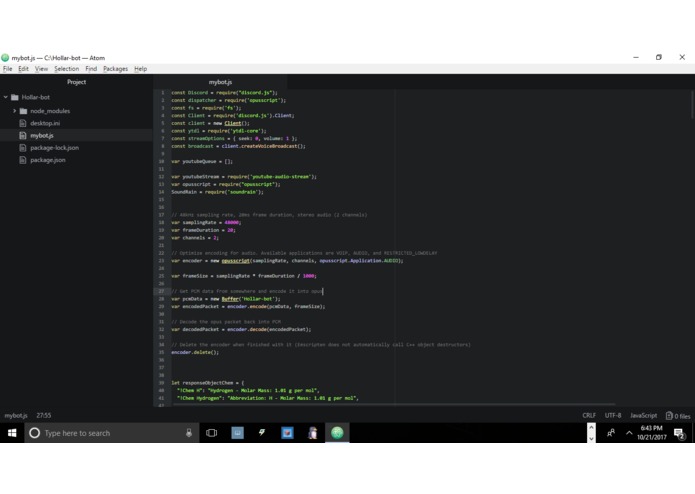Open the Atom icon on the taskbar
The width and height of the screenshot is (695, 494).
(x=337, y=433)
